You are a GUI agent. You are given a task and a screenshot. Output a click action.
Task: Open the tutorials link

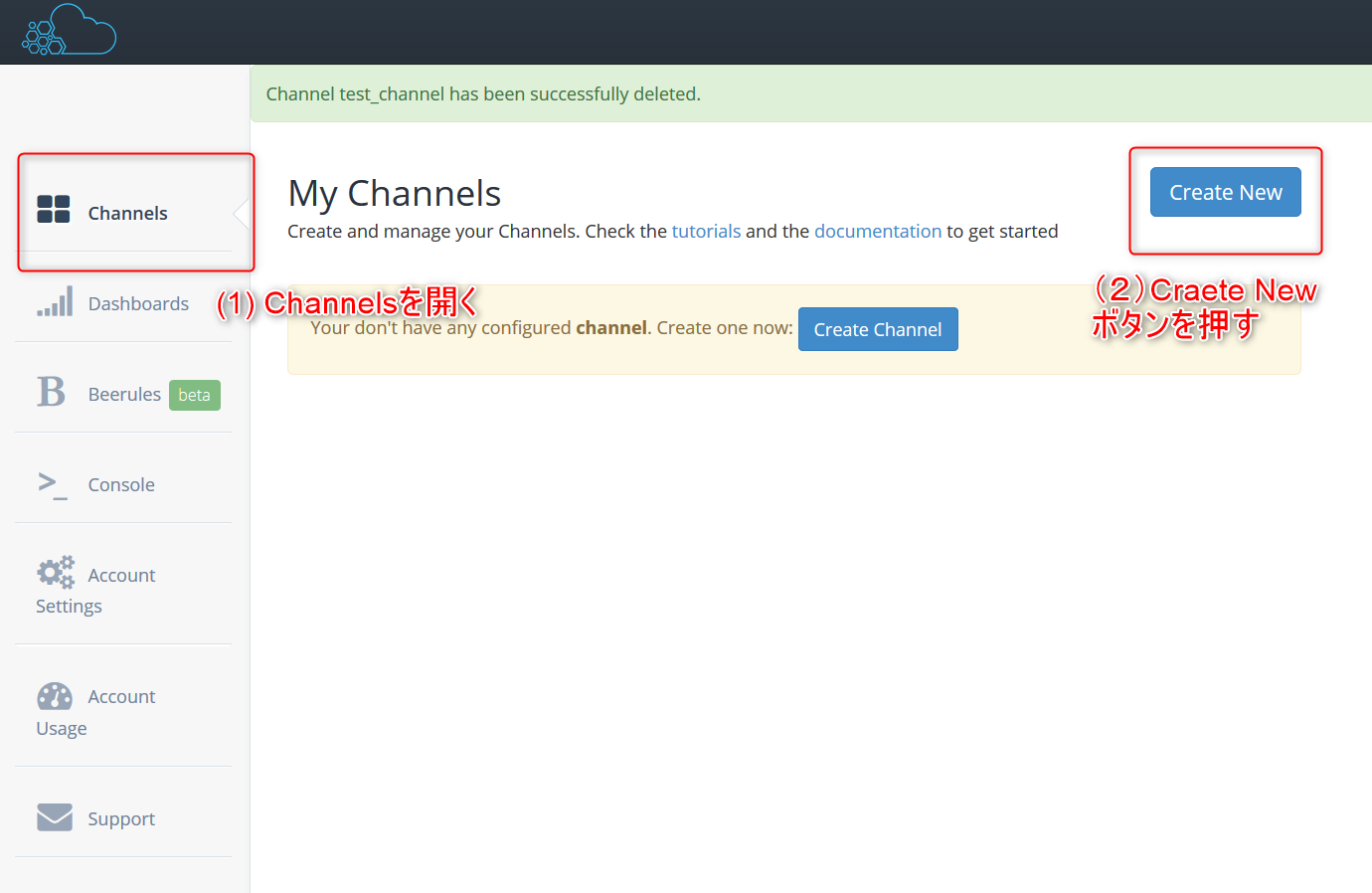click(706, 232)
